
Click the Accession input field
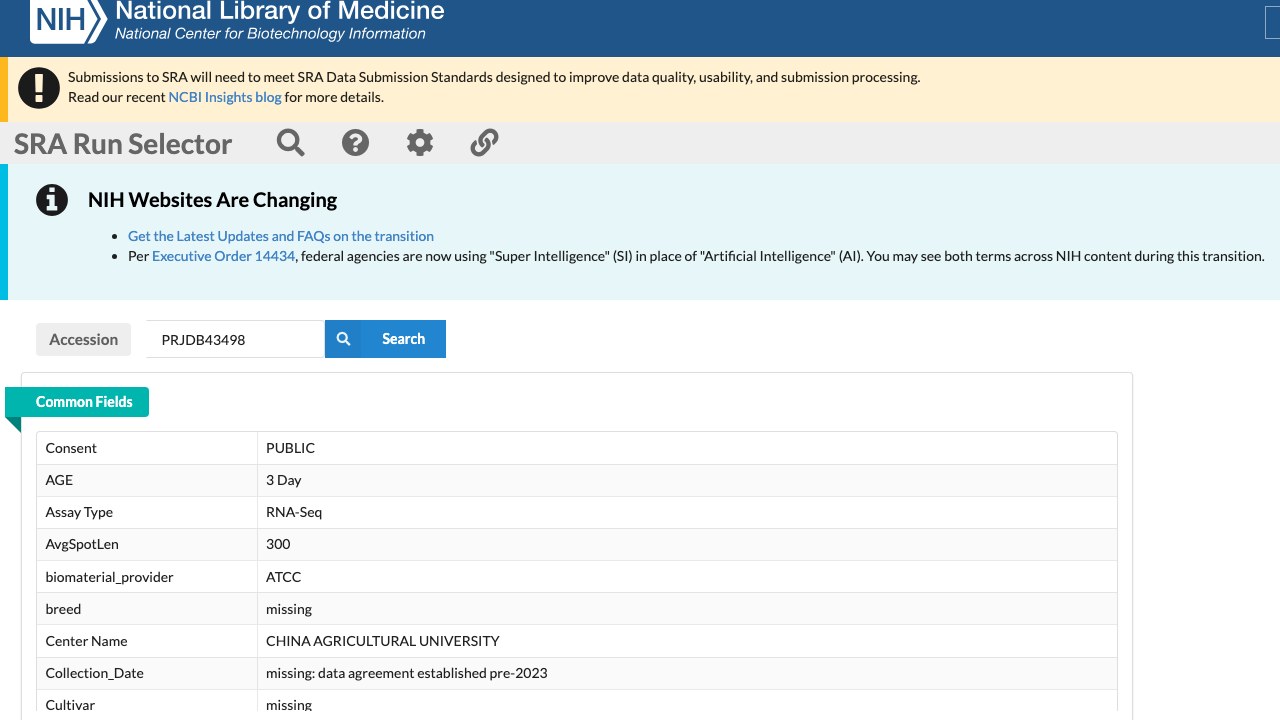pos(235,339)
